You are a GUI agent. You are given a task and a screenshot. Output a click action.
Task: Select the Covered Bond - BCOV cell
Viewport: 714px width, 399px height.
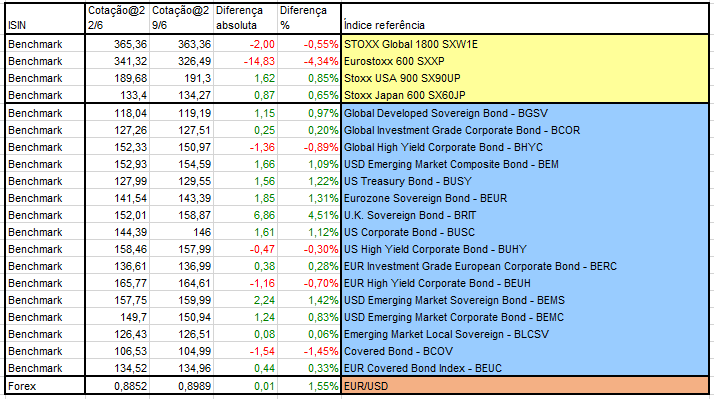525,351
